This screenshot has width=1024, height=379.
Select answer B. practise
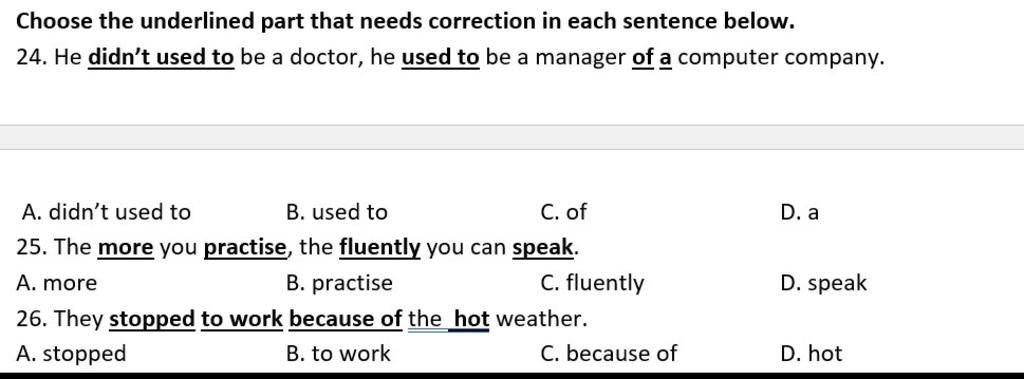pyautogui.click(x=340, y=283)
